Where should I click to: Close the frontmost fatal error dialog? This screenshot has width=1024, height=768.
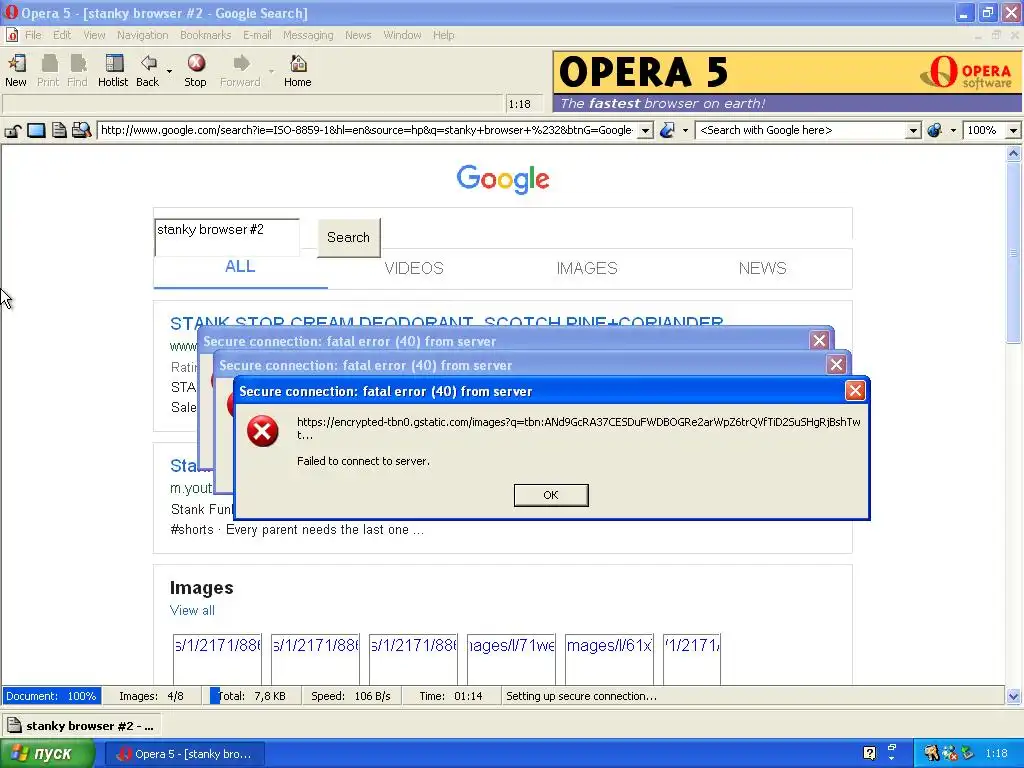(x=855, y=391)
